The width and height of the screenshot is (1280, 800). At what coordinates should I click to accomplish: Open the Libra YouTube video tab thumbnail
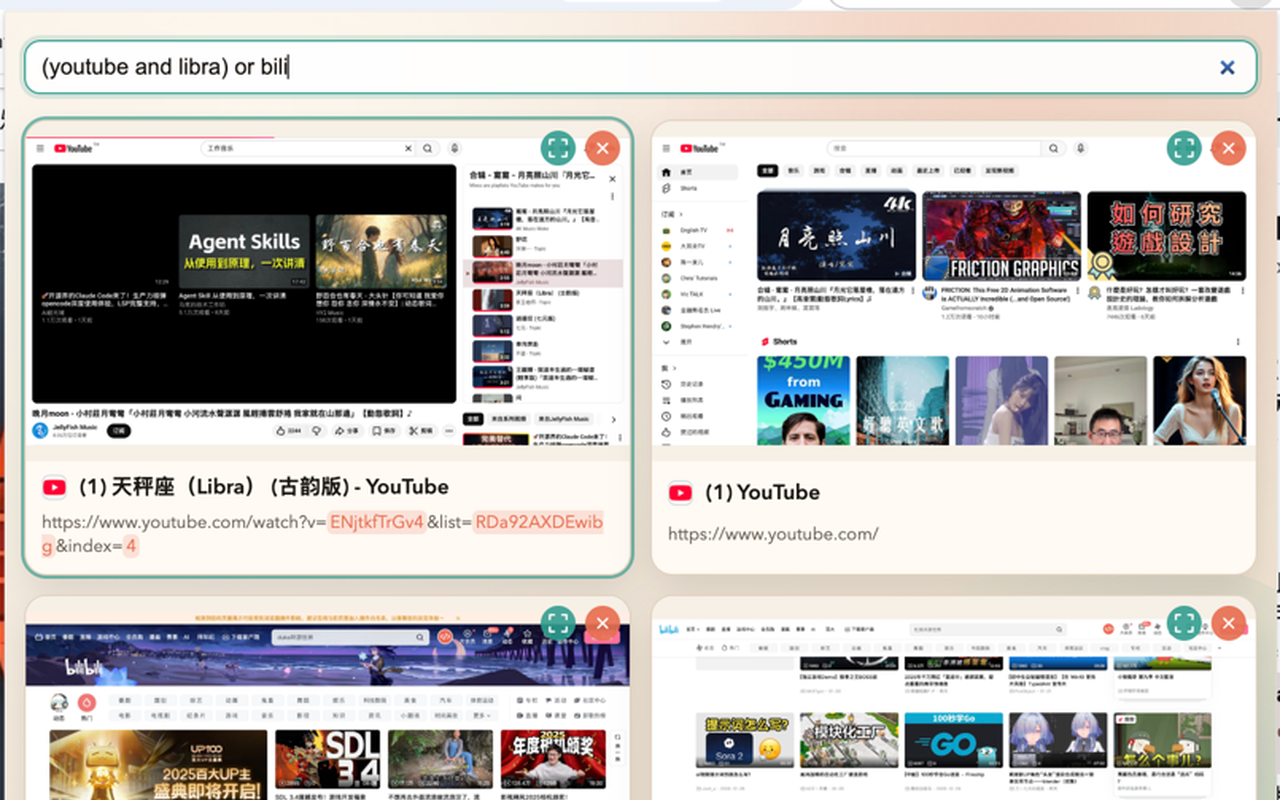tap(328, 290)
